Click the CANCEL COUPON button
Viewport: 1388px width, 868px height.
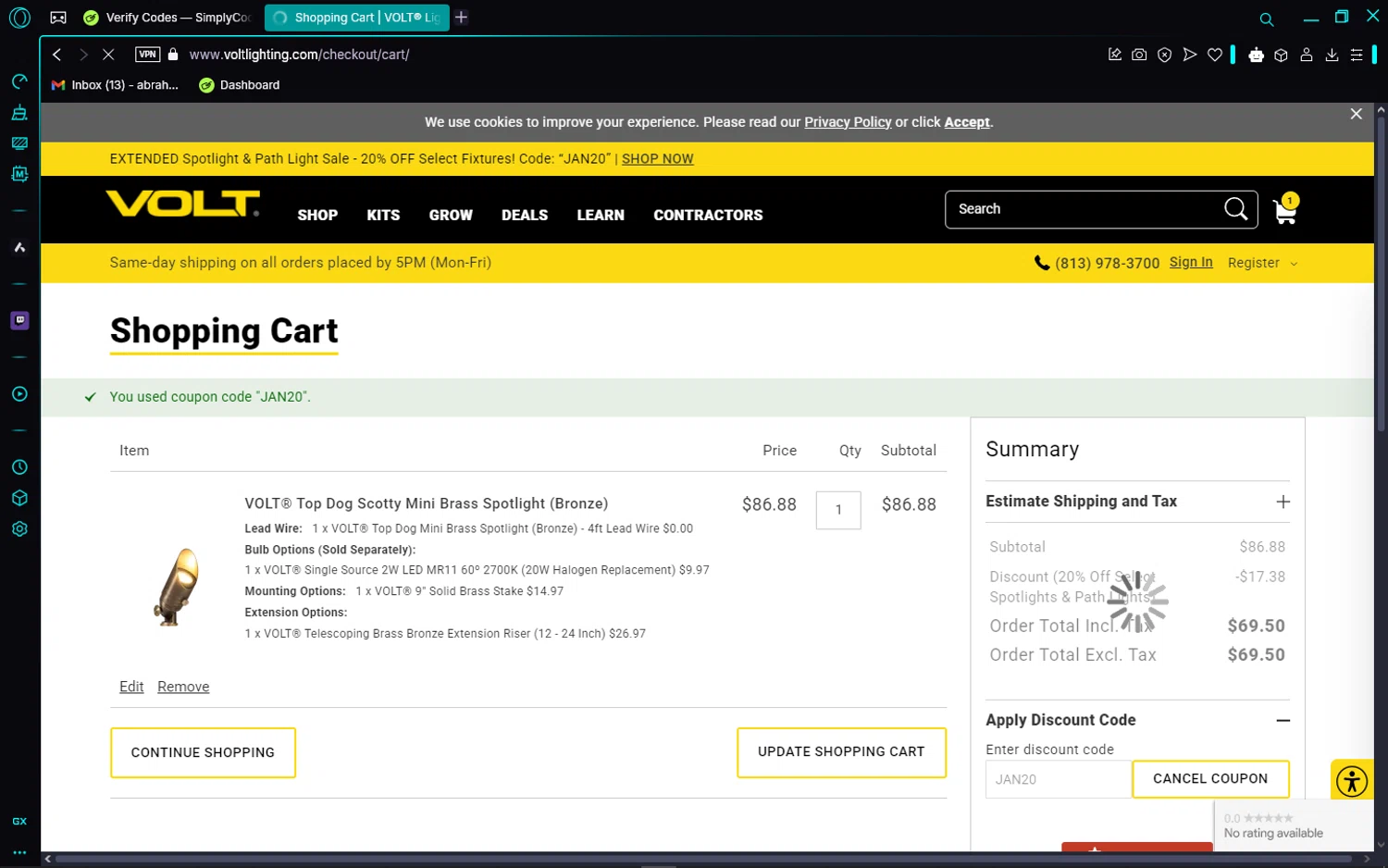click(1210, 779)
